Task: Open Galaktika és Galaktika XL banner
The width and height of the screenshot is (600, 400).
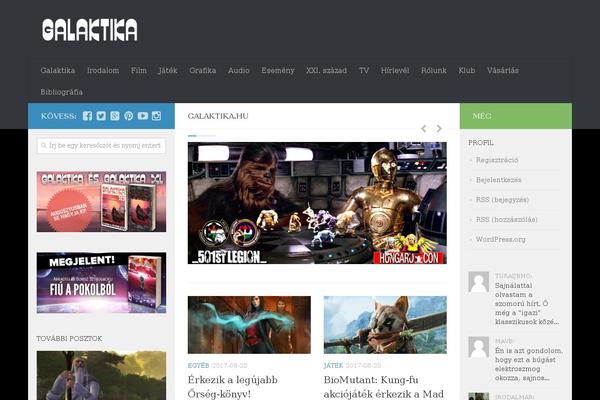Action: point(101,202)
